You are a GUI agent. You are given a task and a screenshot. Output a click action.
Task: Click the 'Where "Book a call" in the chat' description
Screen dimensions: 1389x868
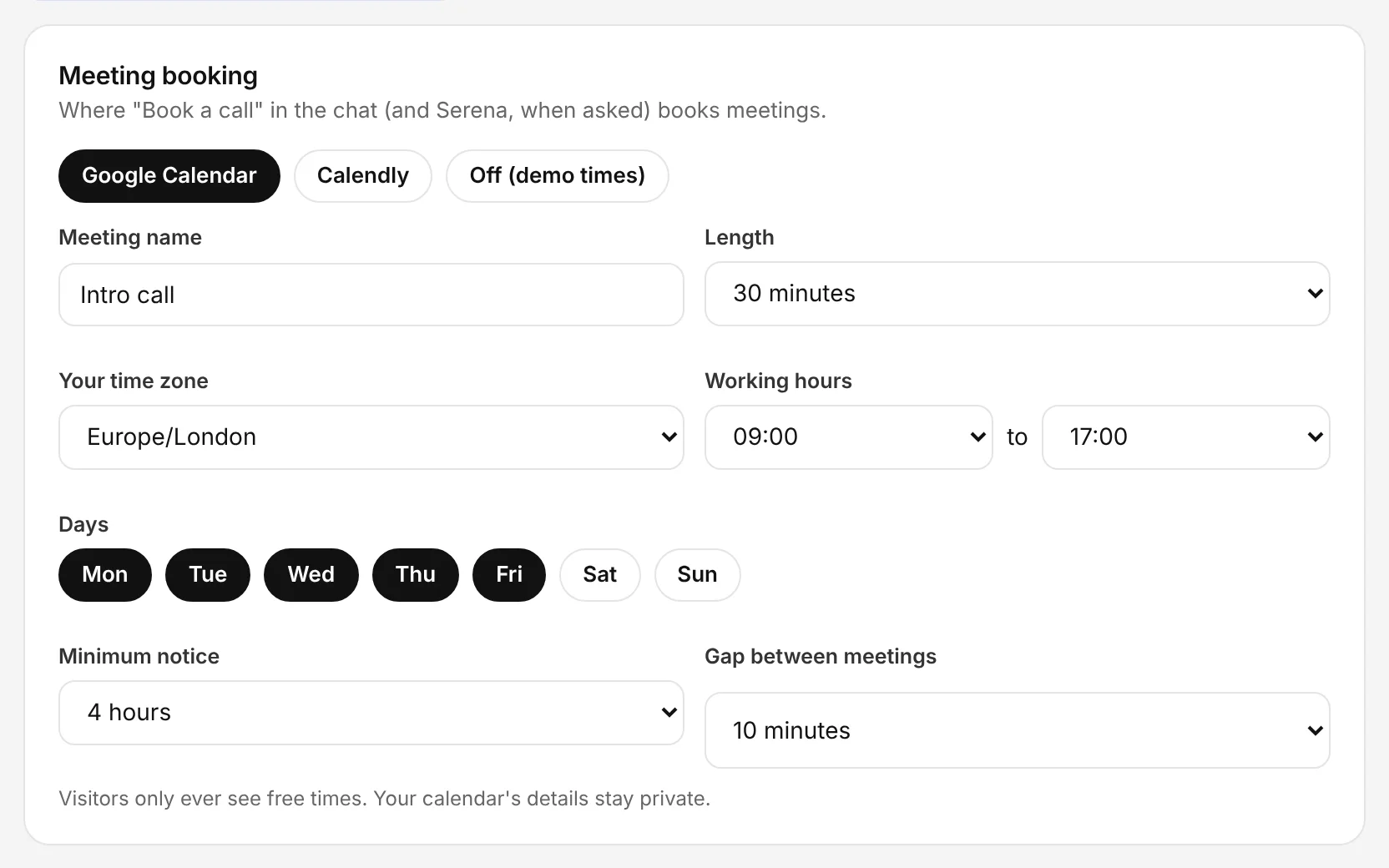click(442, 110)
